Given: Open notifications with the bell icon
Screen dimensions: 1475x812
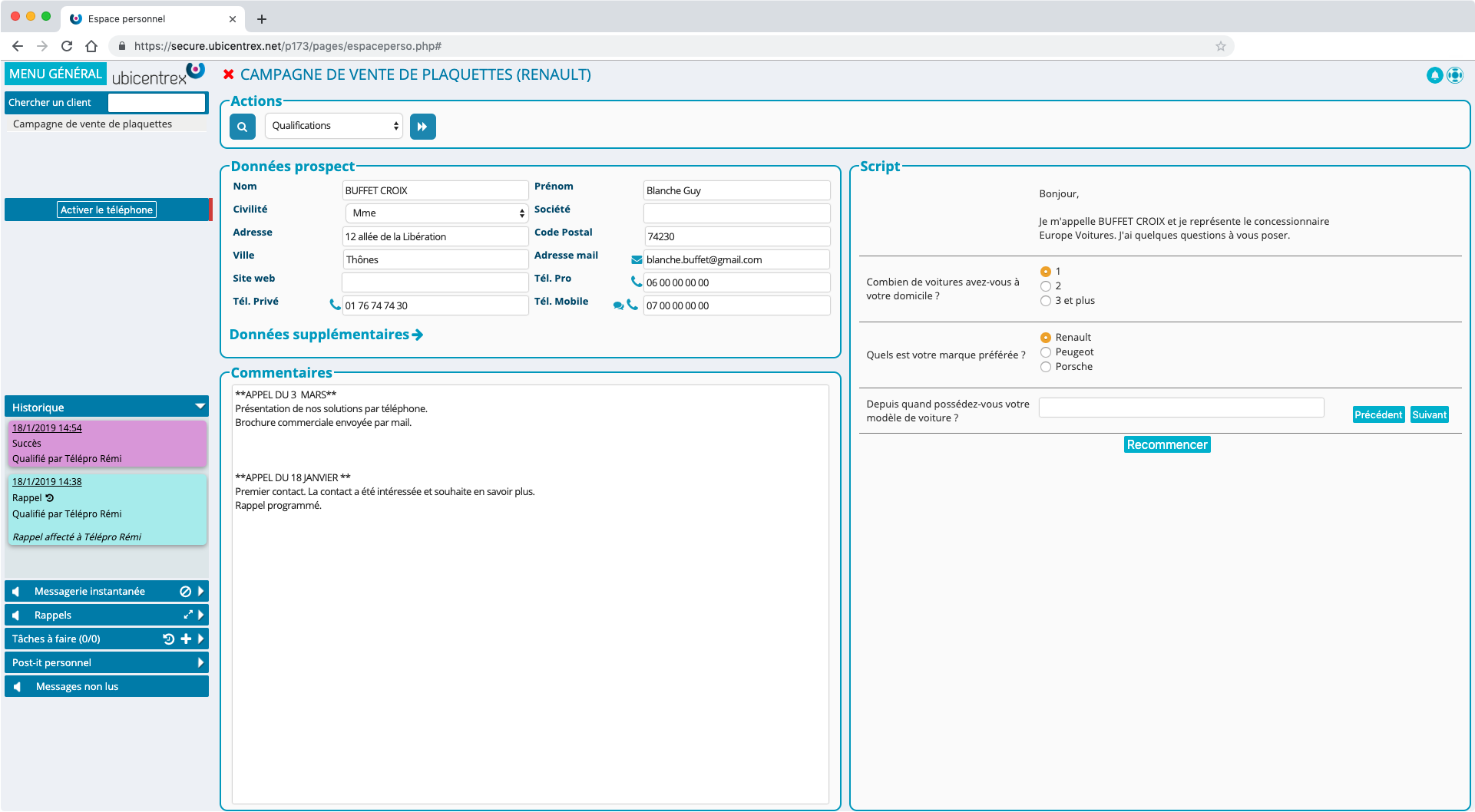Looking at the screenshot, I should [x=1434, y=75].
